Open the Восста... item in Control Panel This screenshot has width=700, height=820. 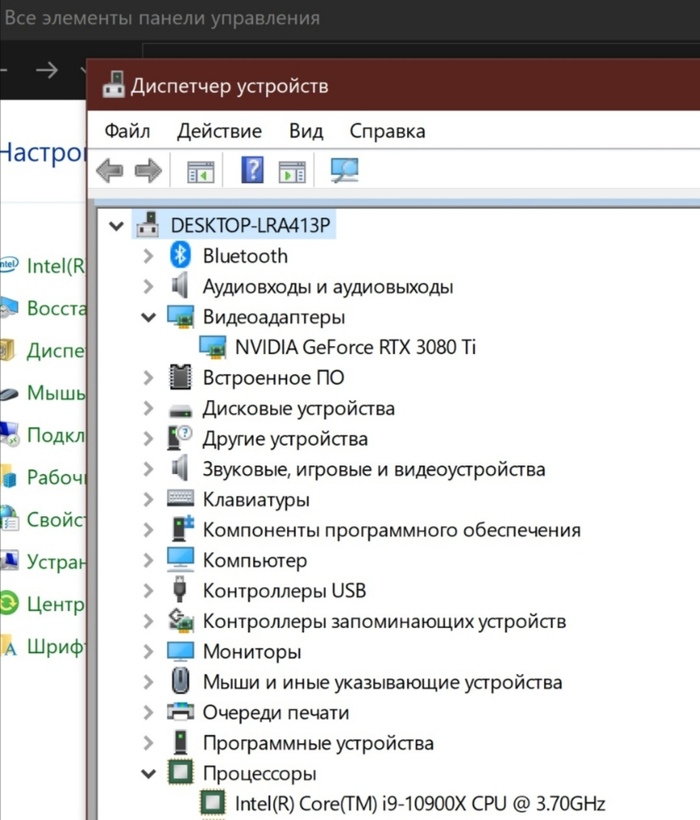point(56,308)
